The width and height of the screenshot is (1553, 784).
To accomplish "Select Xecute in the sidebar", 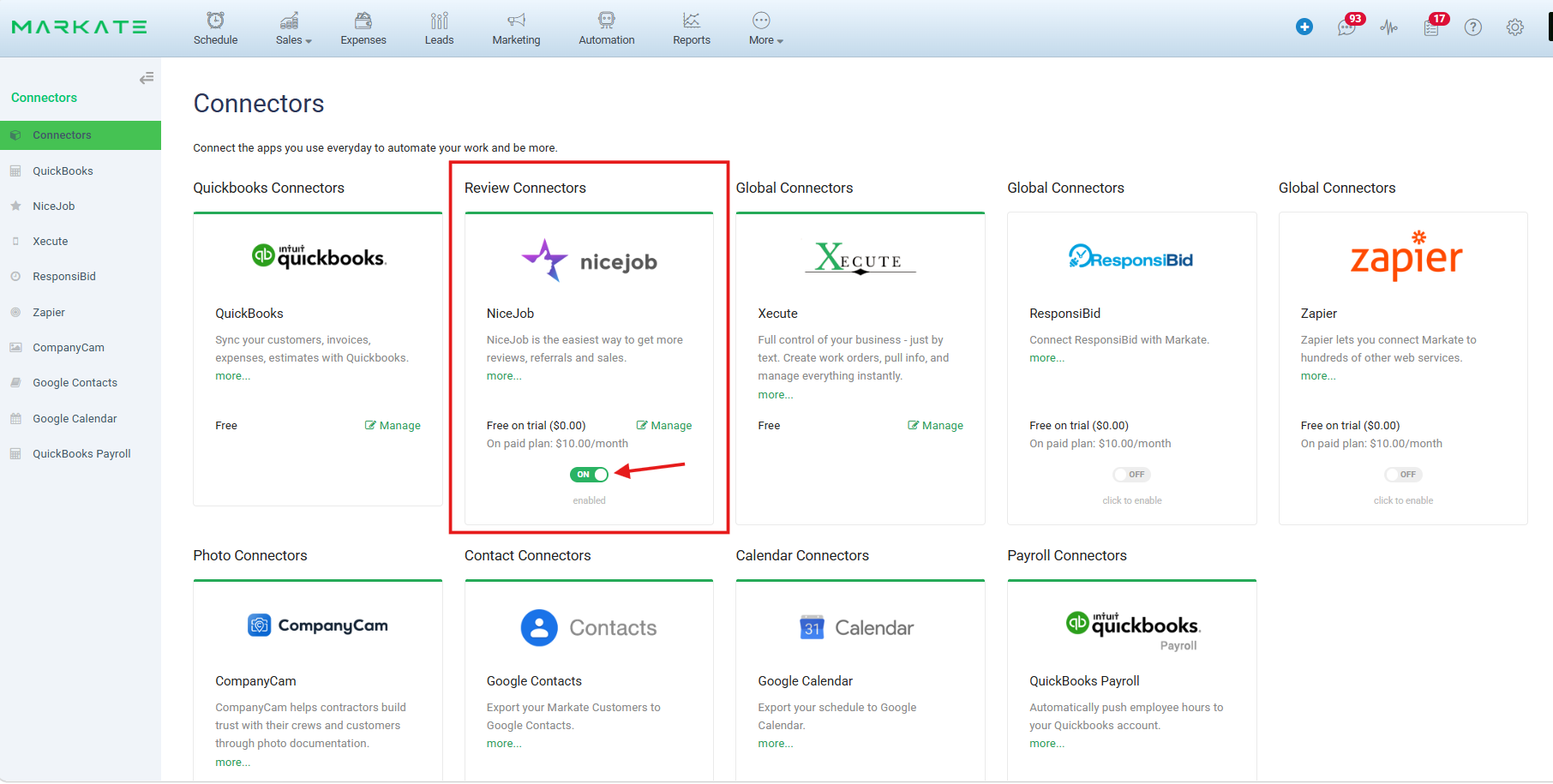I will tap(81, 242).
